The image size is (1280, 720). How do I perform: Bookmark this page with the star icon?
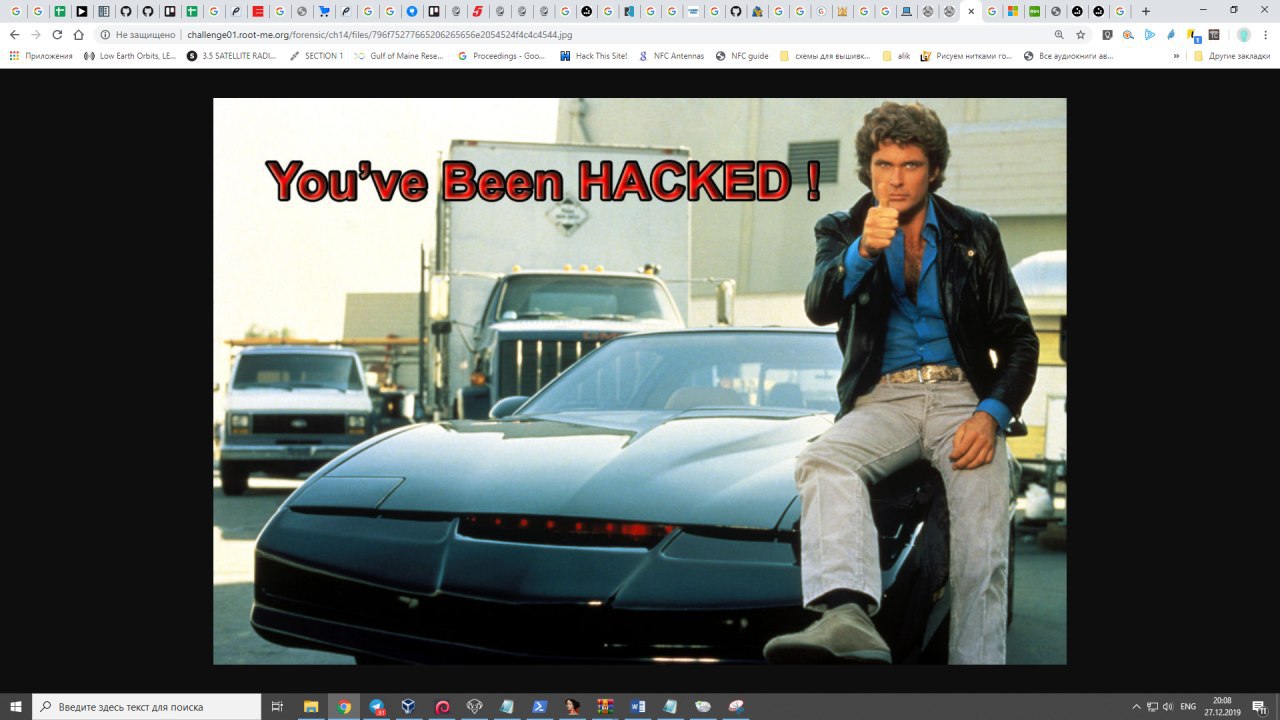pyautogui.click(x=1081, y=34)
